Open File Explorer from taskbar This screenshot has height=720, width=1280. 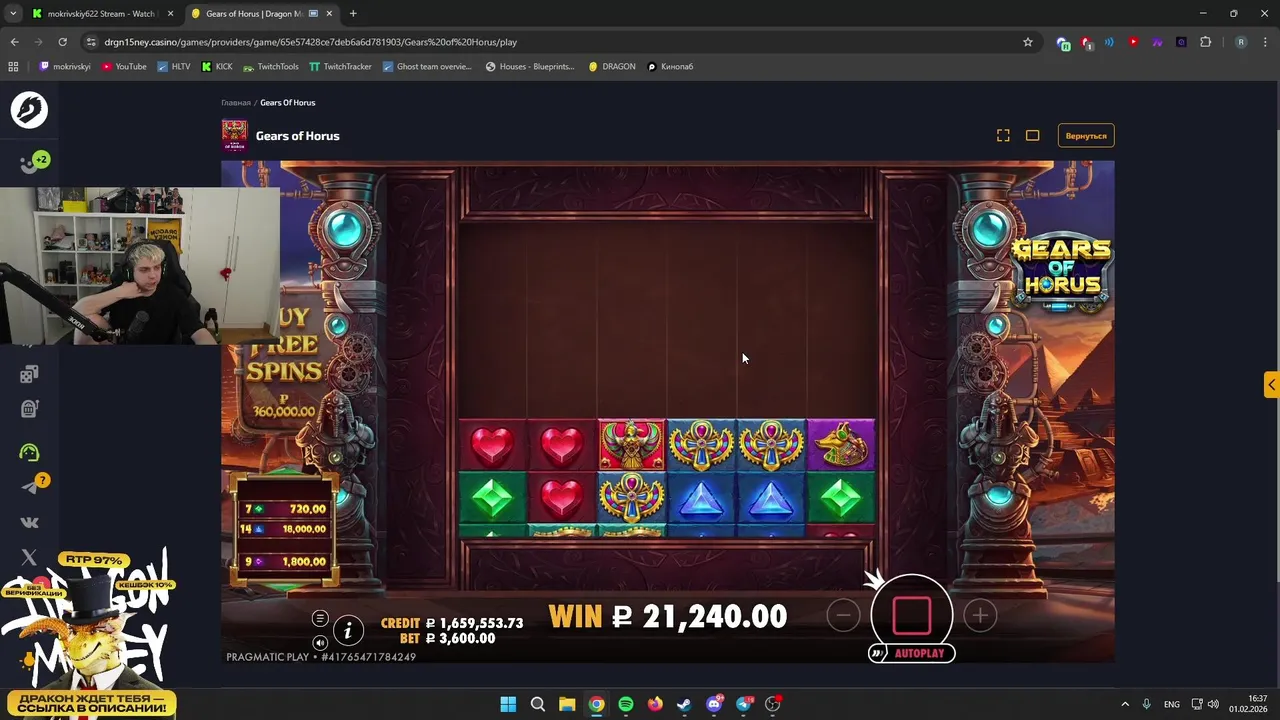(567, 704)
